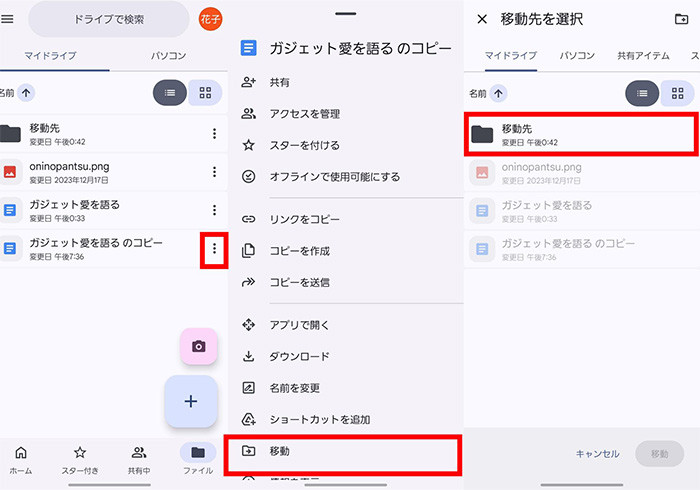This screenshot has height=490, width=700.
Task: Open the hamburger menu in Drive
Action: (x=7, y=19)
